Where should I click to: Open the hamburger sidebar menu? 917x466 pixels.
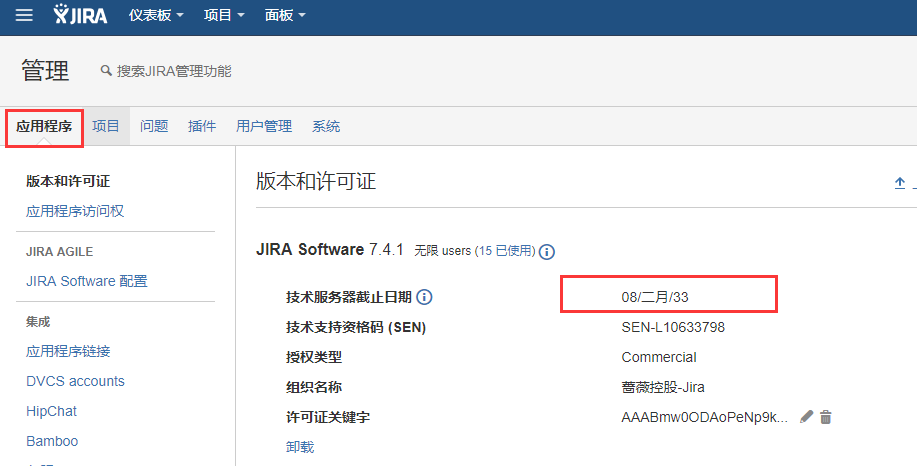tap(24, 15)
